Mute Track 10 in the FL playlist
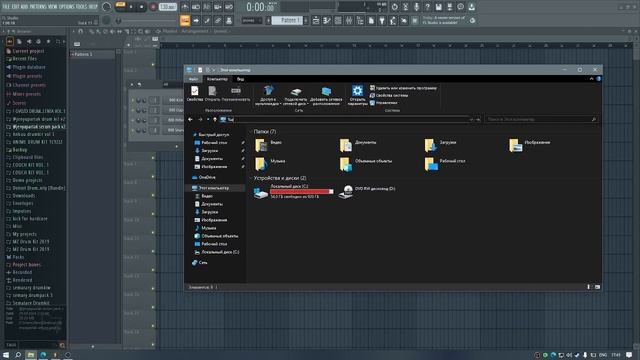 [x=153, y=232]
